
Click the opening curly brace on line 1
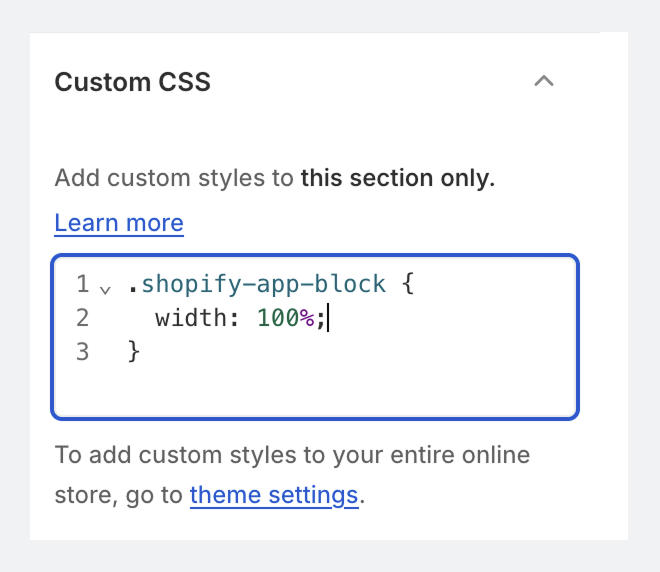coord(407,285)
